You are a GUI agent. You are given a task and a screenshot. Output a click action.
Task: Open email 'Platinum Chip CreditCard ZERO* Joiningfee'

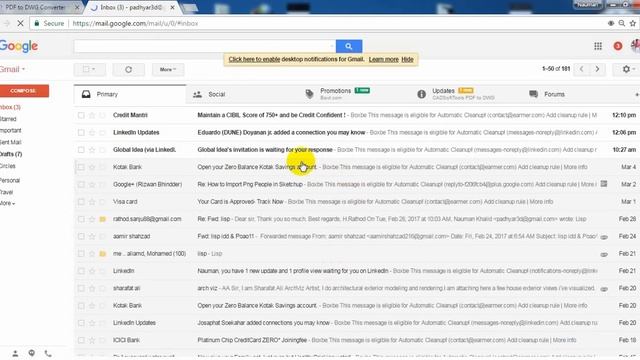click(252, 340)
